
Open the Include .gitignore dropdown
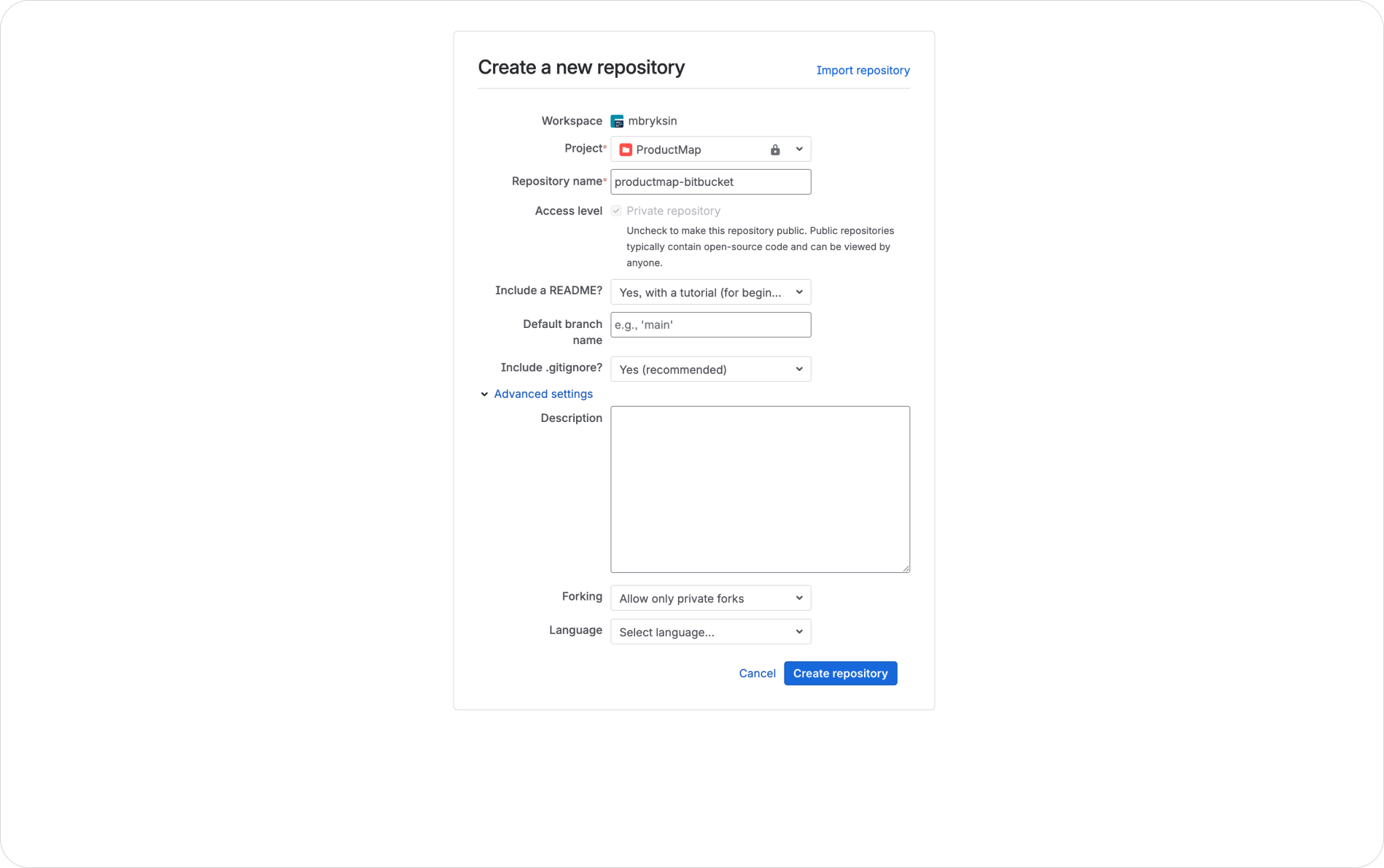point(710,370)
